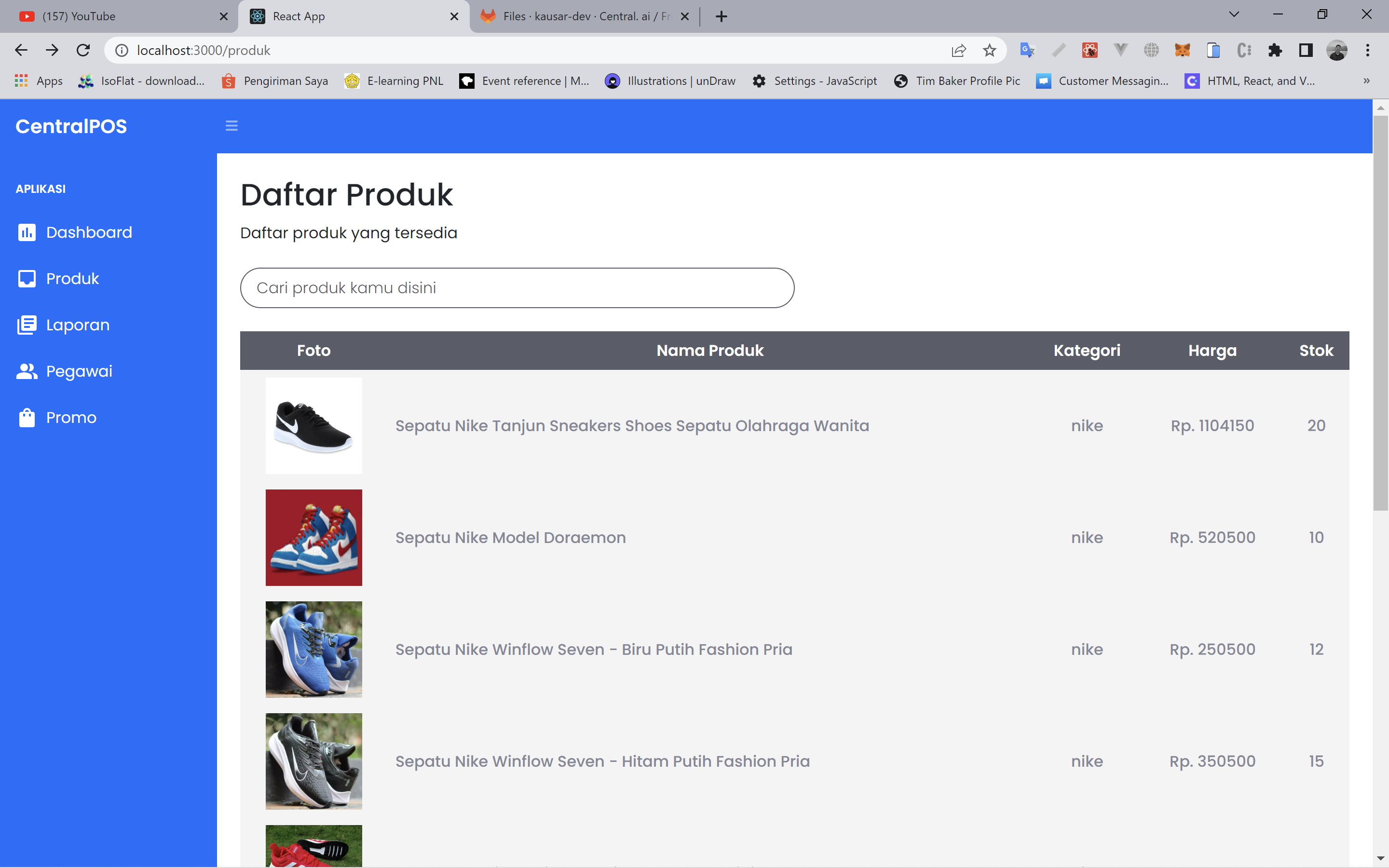Click the Foto column header

314,350
